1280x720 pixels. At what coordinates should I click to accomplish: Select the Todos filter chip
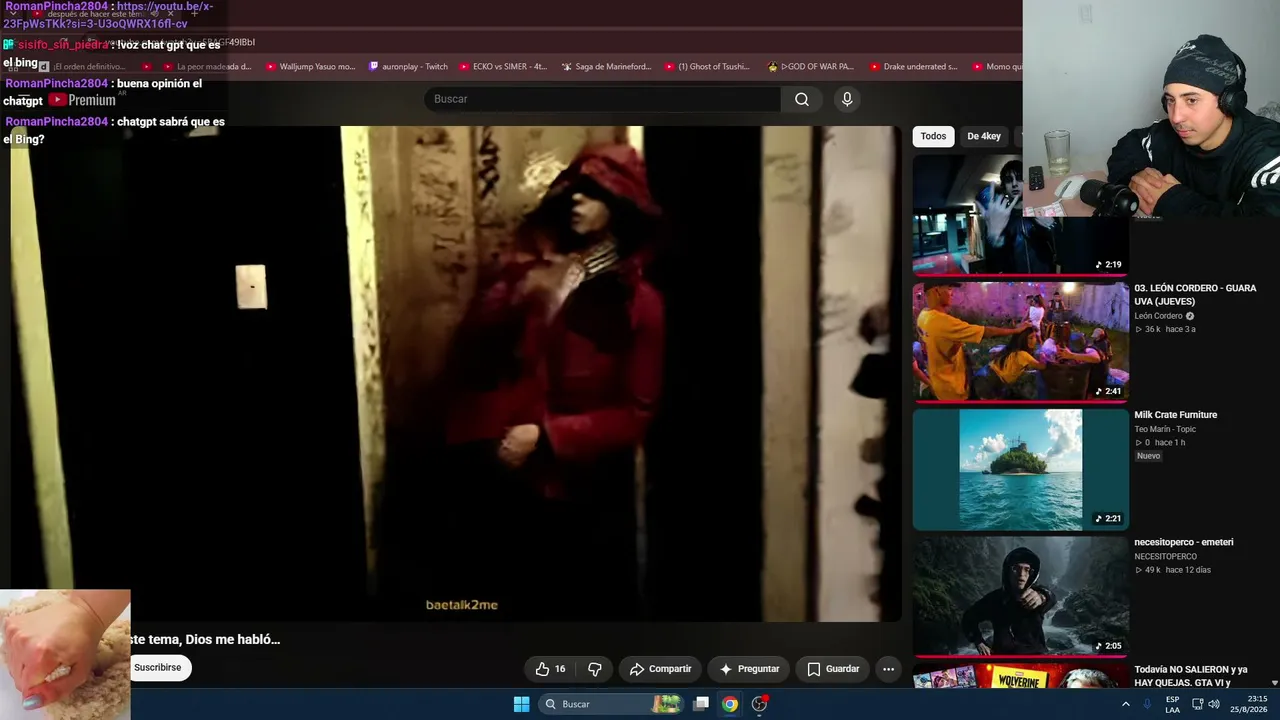coord(933,136)
